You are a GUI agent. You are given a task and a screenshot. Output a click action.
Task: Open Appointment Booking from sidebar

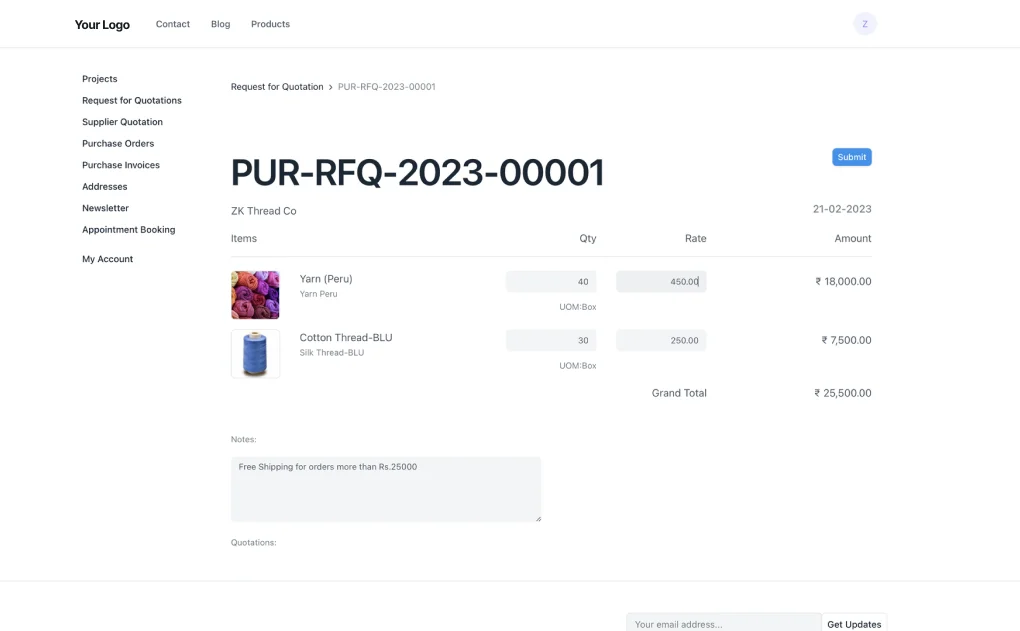[x=128, y=230]
